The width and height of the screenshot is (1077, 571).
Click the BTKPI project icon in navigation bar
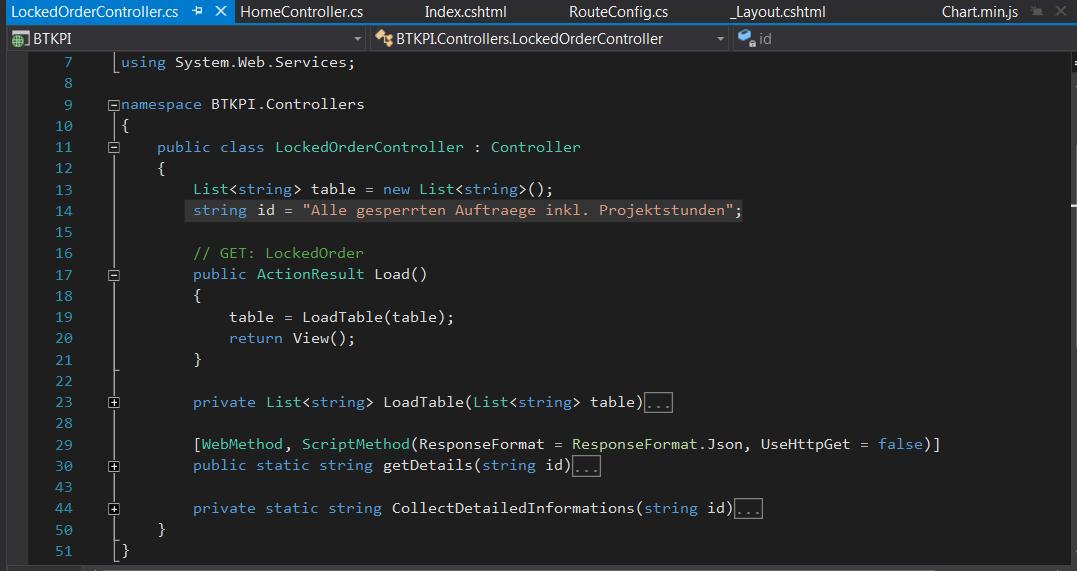click(20, 39)
